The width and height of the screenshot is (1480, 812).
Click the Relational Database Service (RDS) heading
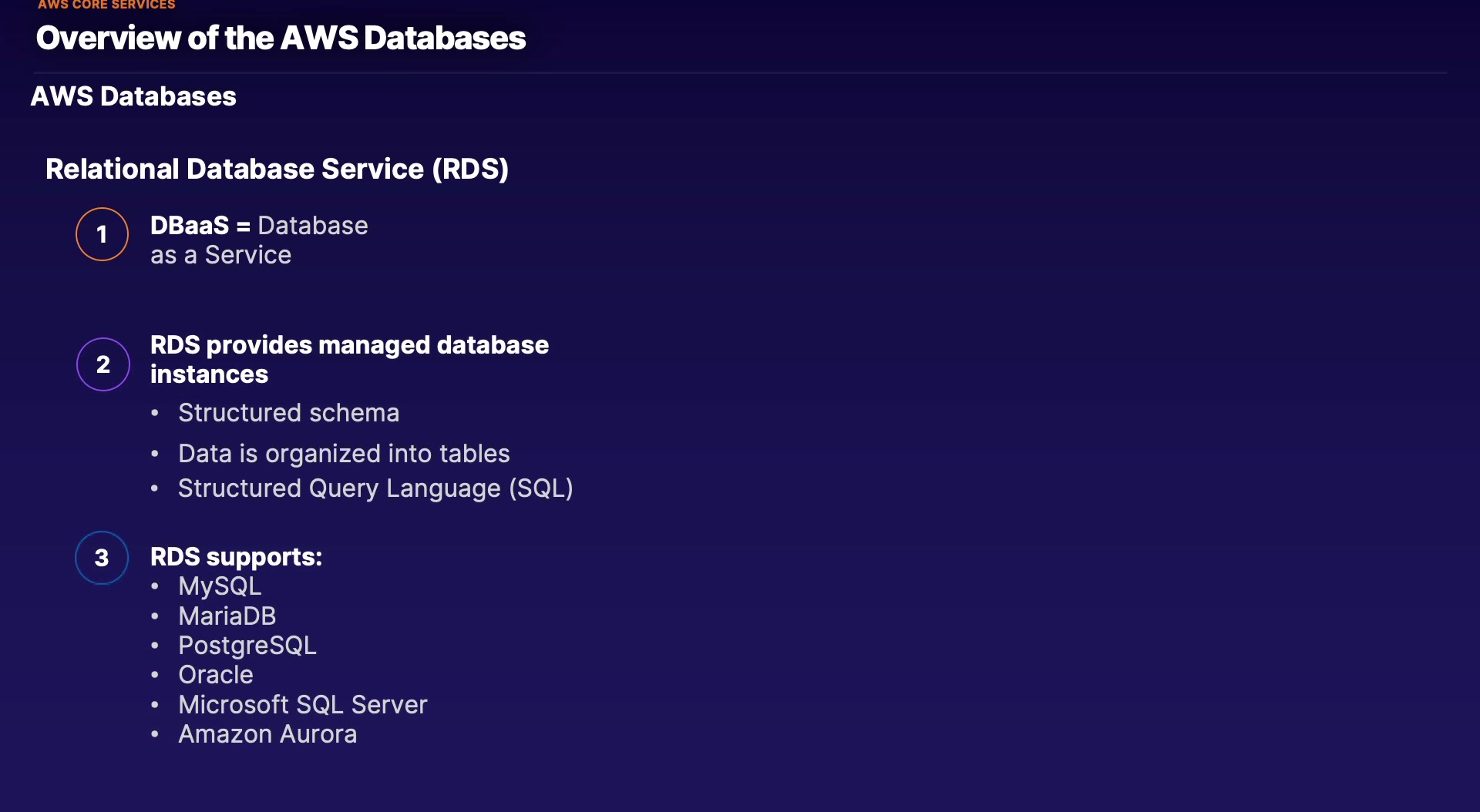click(x=277, y=169)
